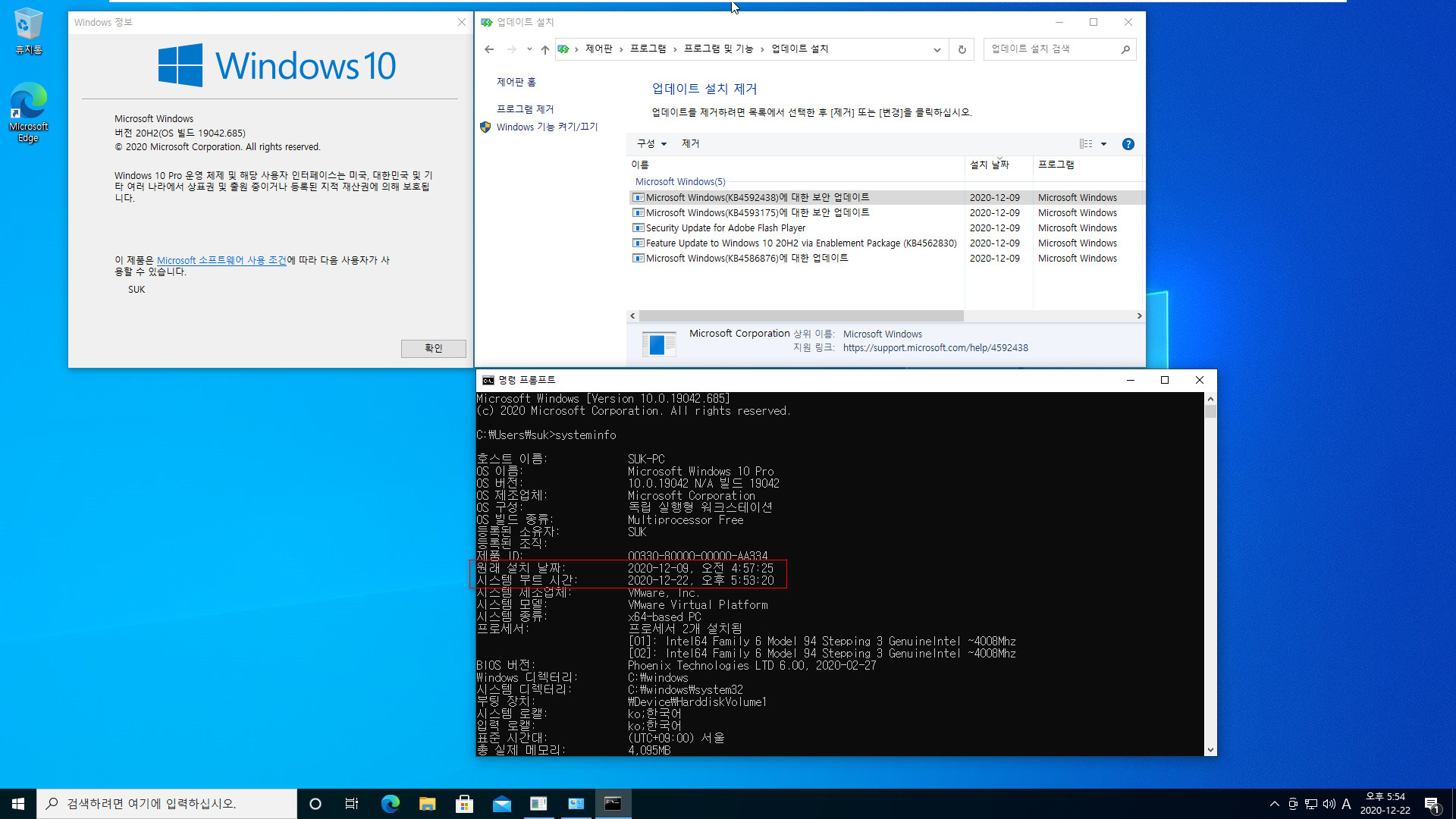The image size is (1456, 819).
Task: Open the network tray icon
Action: (x=1310, y=804)
